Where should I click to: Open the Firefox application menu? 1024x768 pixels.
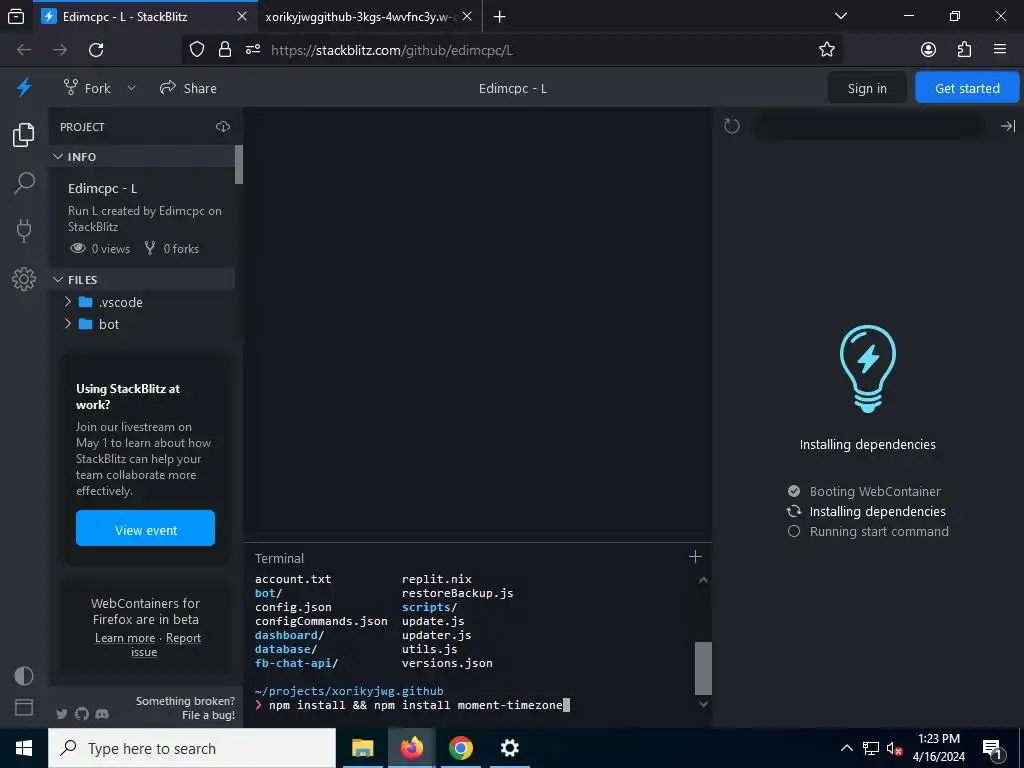(x=1000, y=50)
